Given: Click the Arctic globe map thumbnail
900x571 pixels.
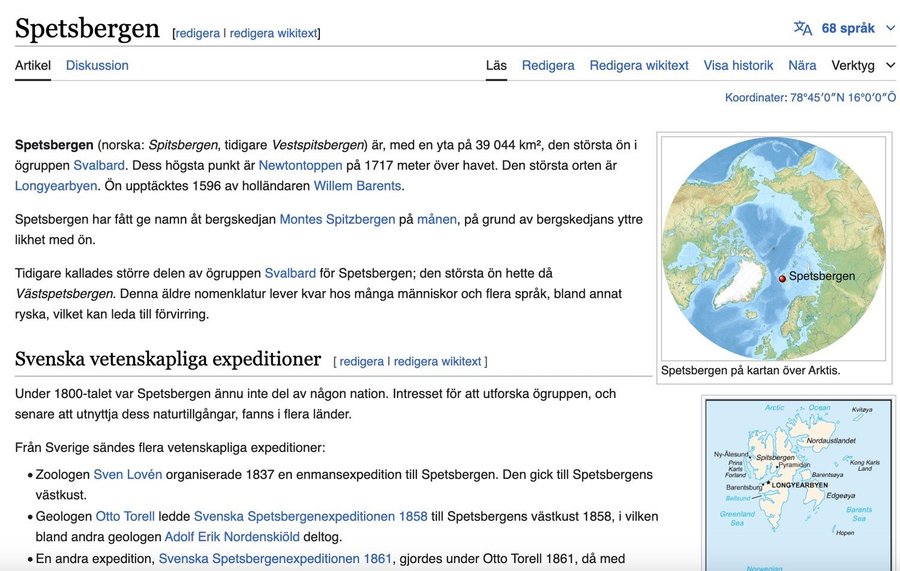Looking at the screenshot, I should click(773, 248).
